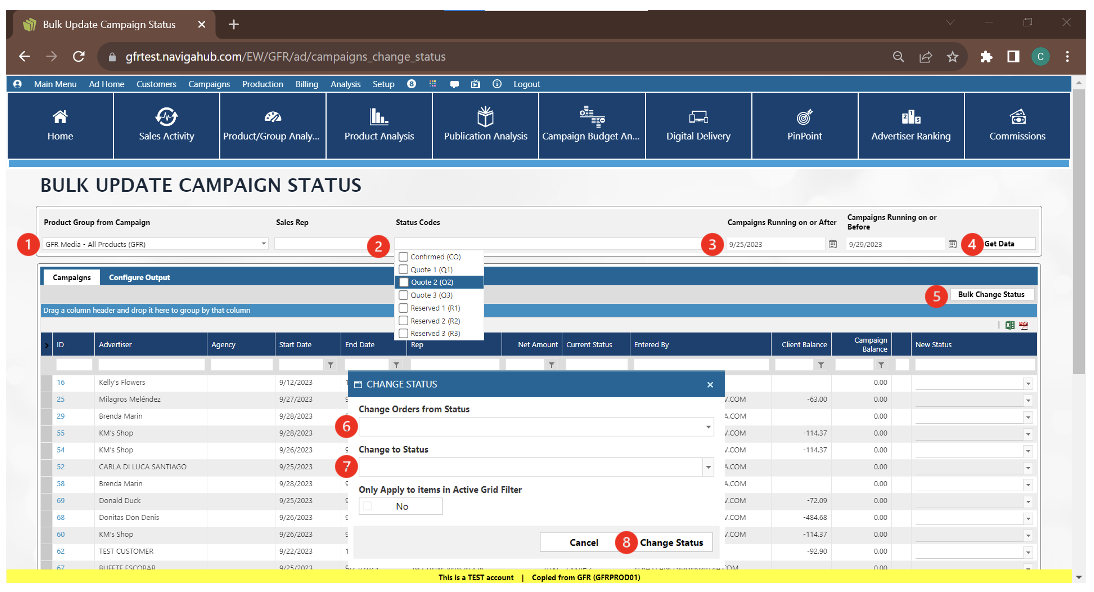1094x592 pixels.
Task: Open the Billing menu
Action: (308, 84)
